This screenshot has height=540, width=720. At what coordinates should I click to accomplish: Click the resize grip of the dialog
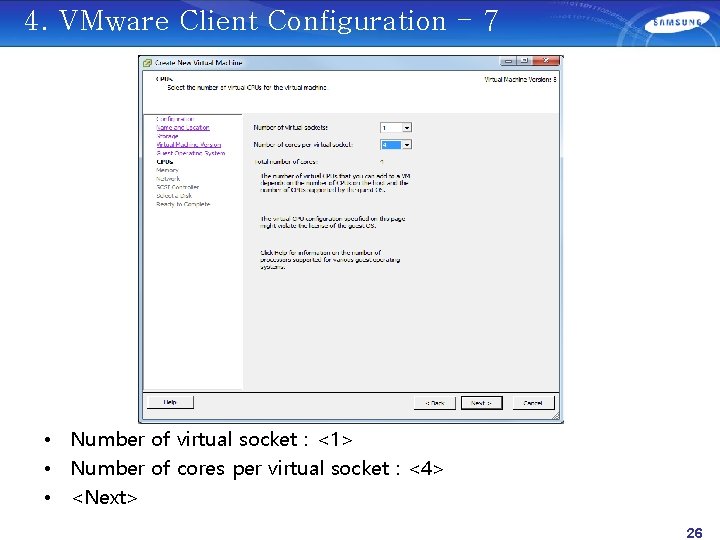pos(555,416)
